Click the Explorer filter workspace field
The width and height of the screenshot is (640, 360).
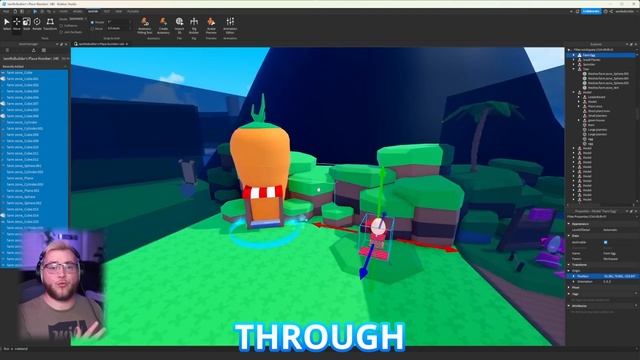coord(600,50)
